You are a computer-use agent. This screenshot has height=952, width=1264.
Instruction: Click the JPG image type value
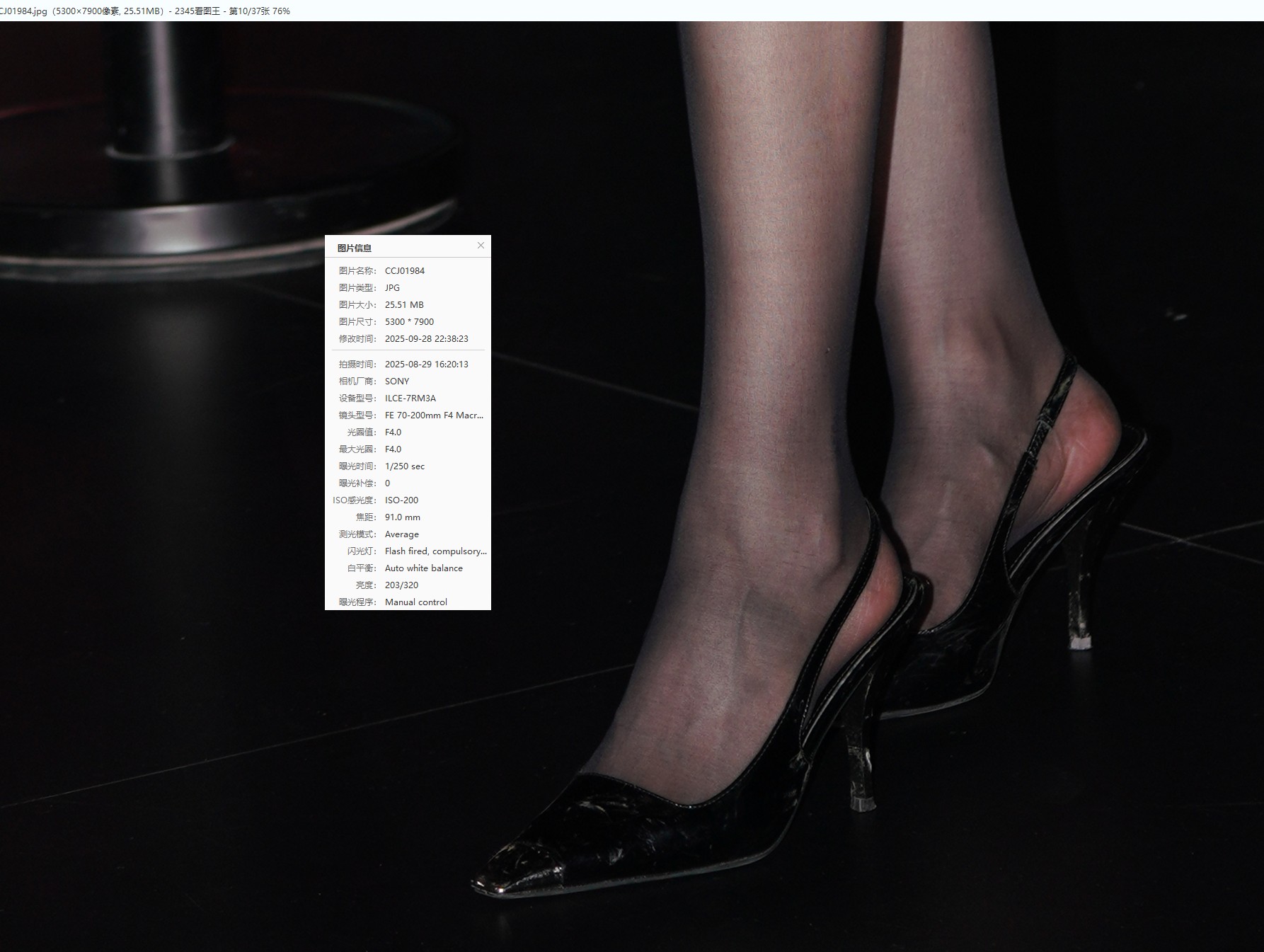392,288
